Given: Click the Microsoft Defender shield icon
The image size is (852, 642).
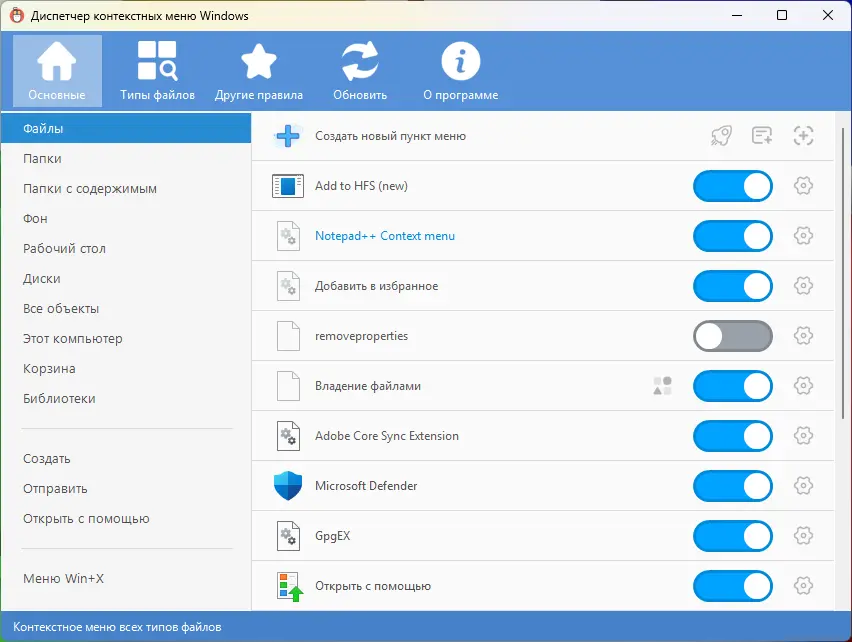Looking at the screenshot, I should 288,486.
